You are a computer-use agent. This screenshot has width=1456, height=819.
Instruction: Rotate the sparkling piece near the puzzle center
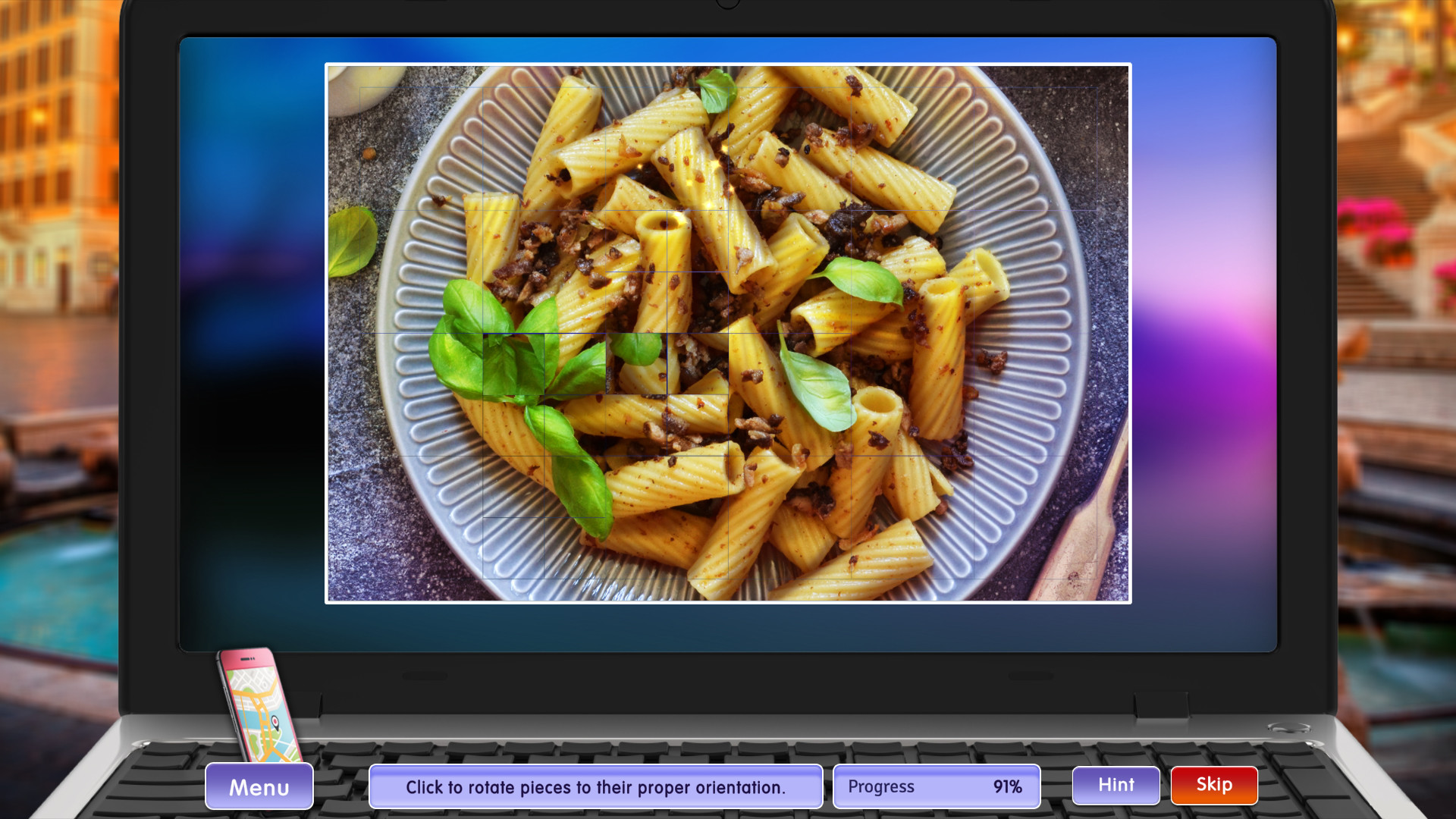tap(698, 152)
